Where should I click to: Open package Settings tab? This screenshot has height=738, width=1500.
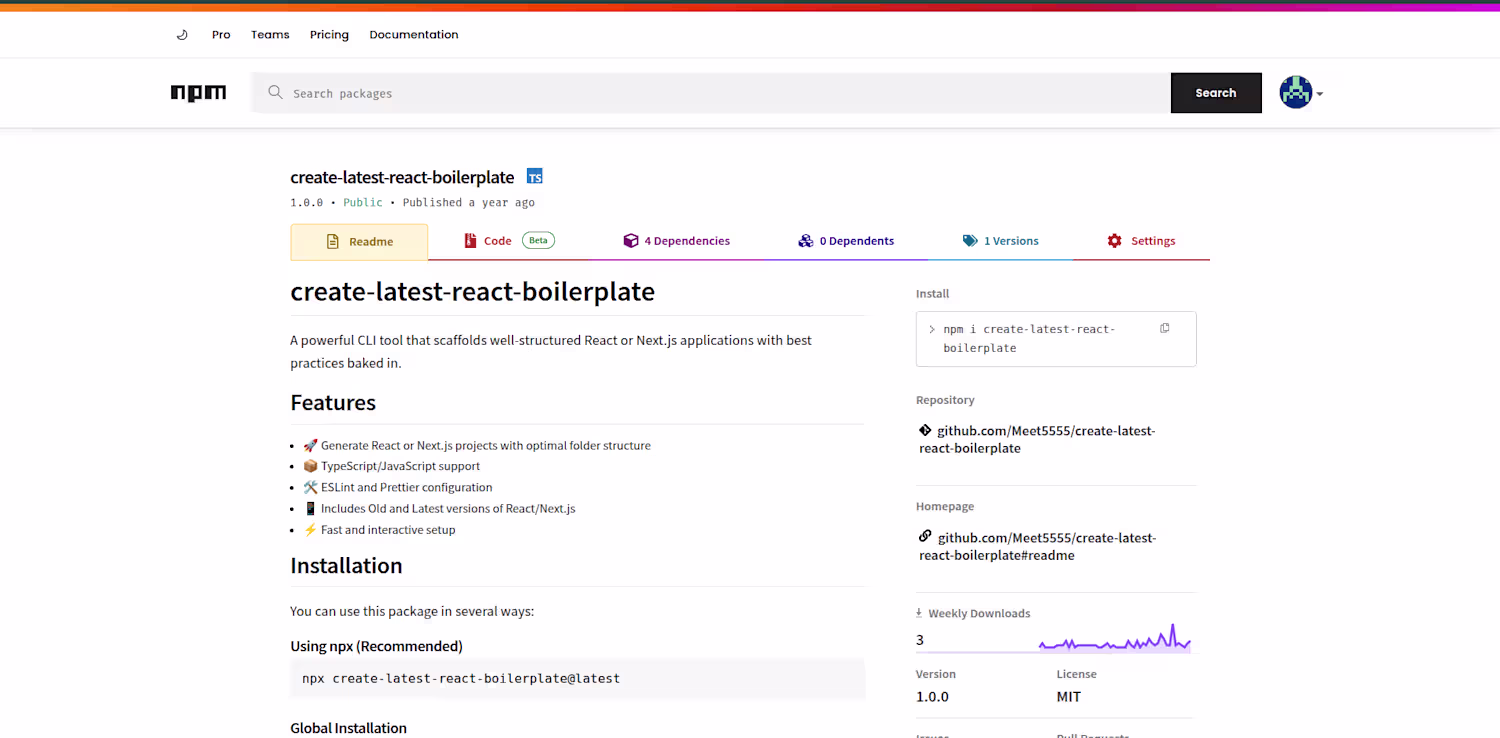[x=1141, y=241]
